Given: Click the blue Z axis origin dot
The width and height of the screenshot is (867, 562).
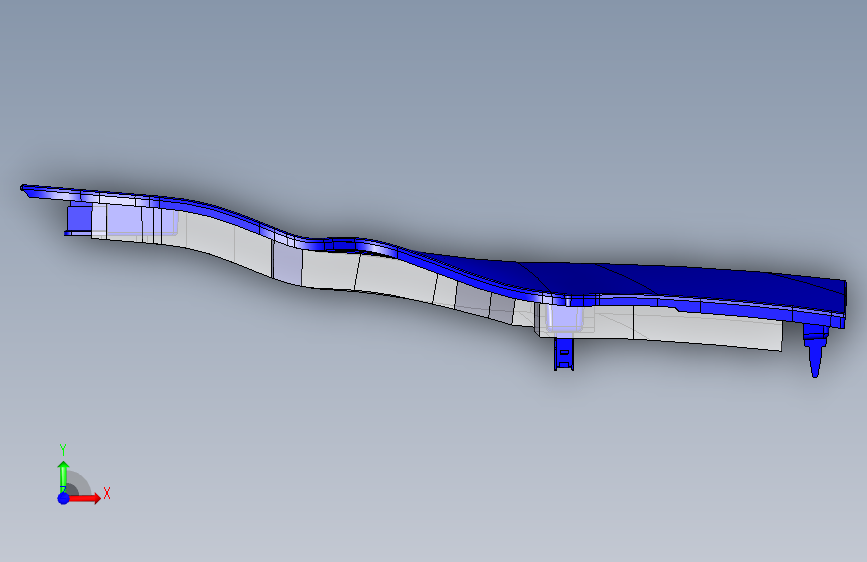Looking at the screenshot, I should point(64,498).
